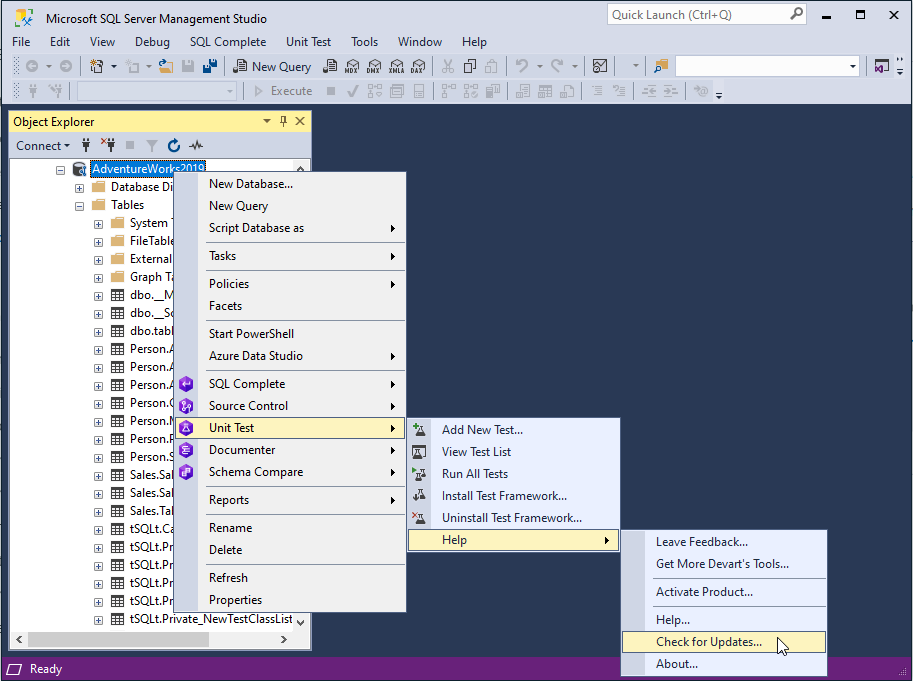Click the Documenter purple icon
This screenshot has width=913, height=681.
[186, 450]
